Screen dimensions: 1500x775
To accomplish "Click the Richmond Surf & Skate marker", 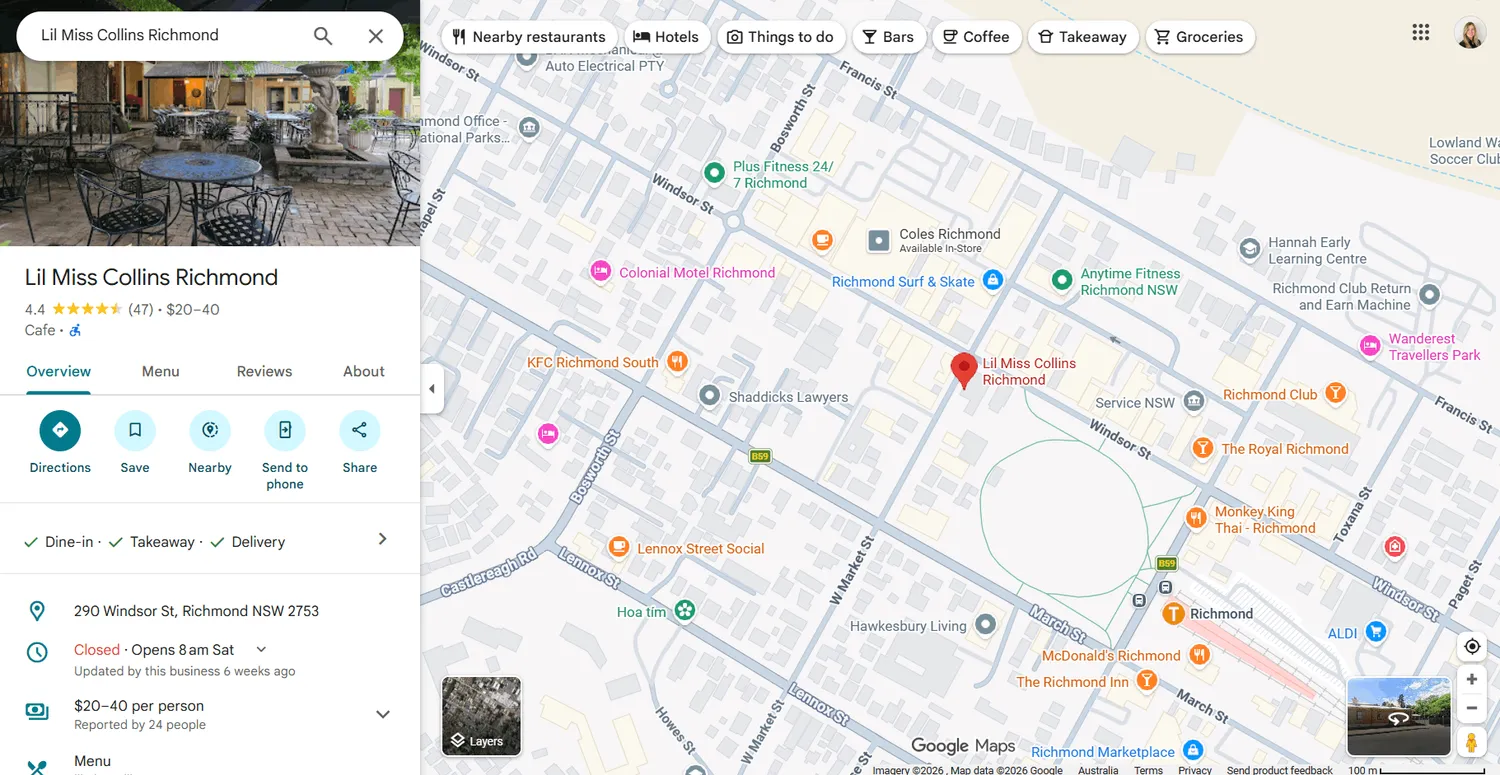I will 992,281.
